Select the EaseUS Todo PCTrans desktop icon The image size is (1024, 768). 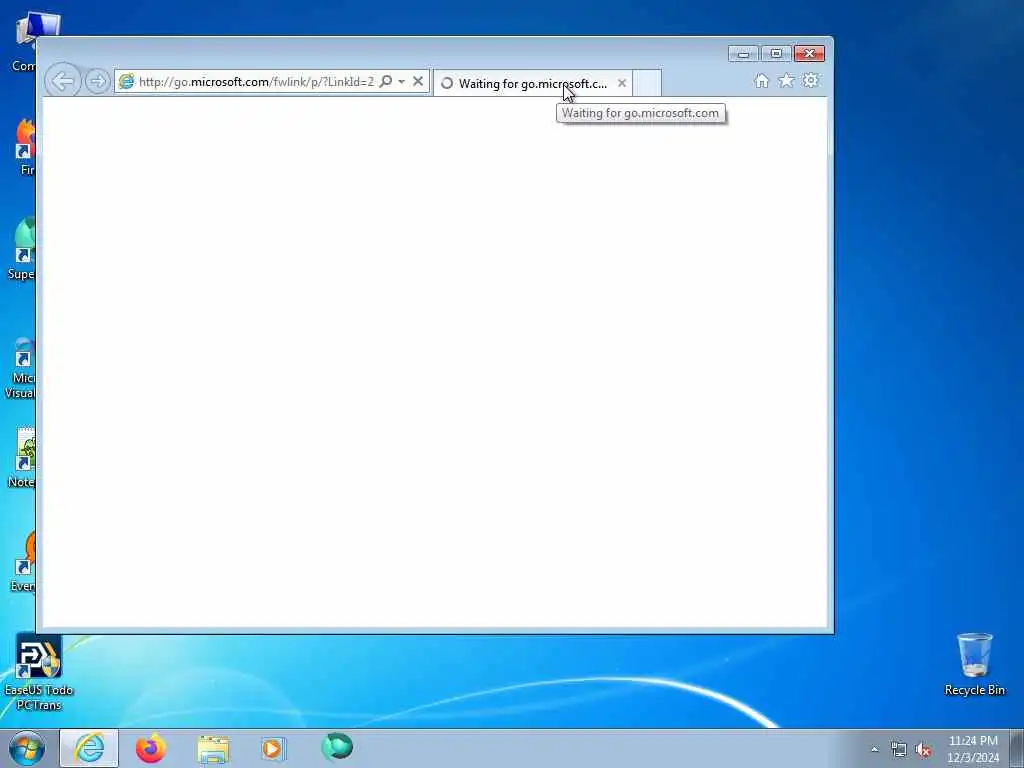coord(39,673)
